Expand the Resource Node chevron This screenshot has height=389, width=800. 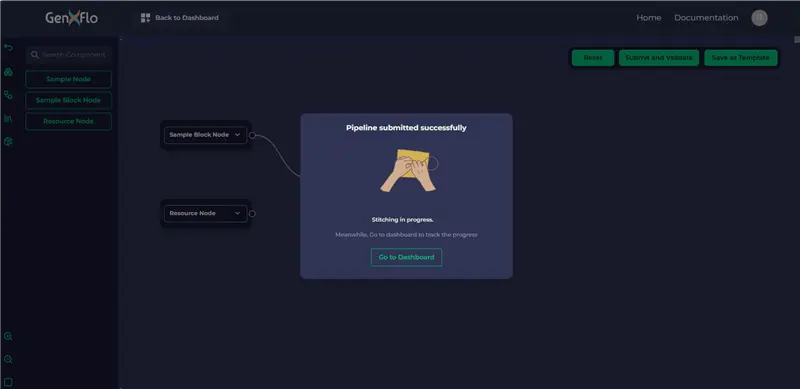pos(237,213)
